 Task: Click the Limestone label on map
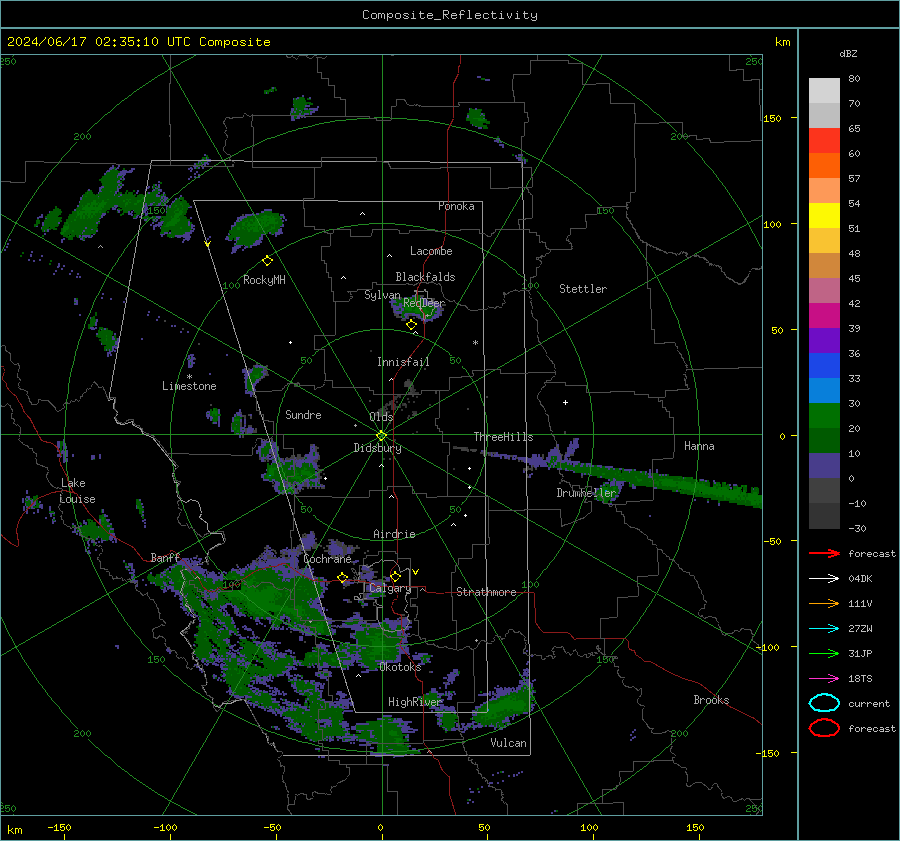pos(189,386)
